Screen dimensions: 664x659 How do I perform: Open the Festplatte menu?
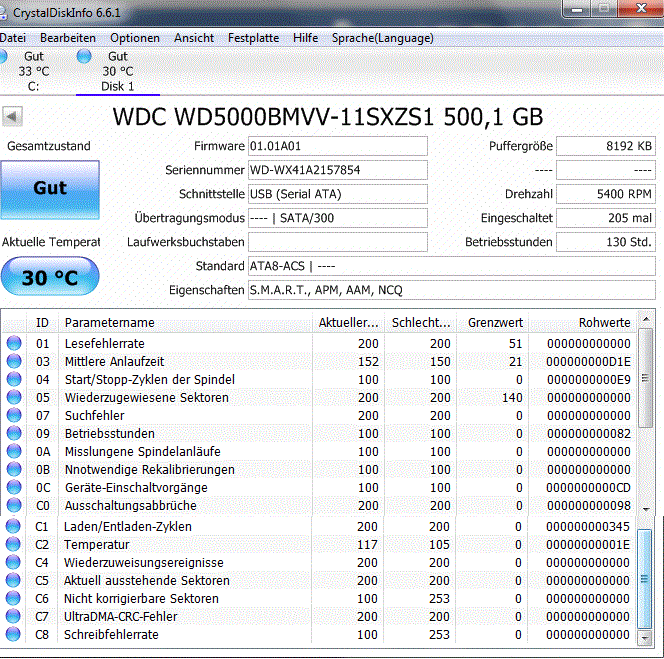tap(253, 38)
